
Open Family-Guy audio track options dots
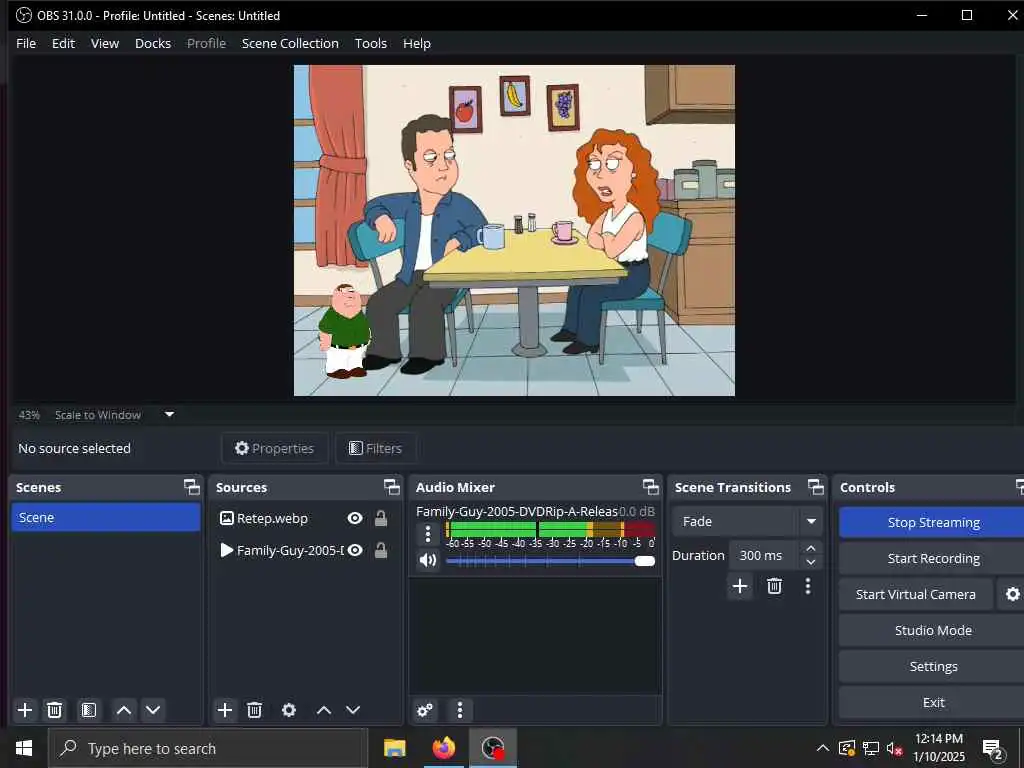pyautogui.click(x=428, y=534)
